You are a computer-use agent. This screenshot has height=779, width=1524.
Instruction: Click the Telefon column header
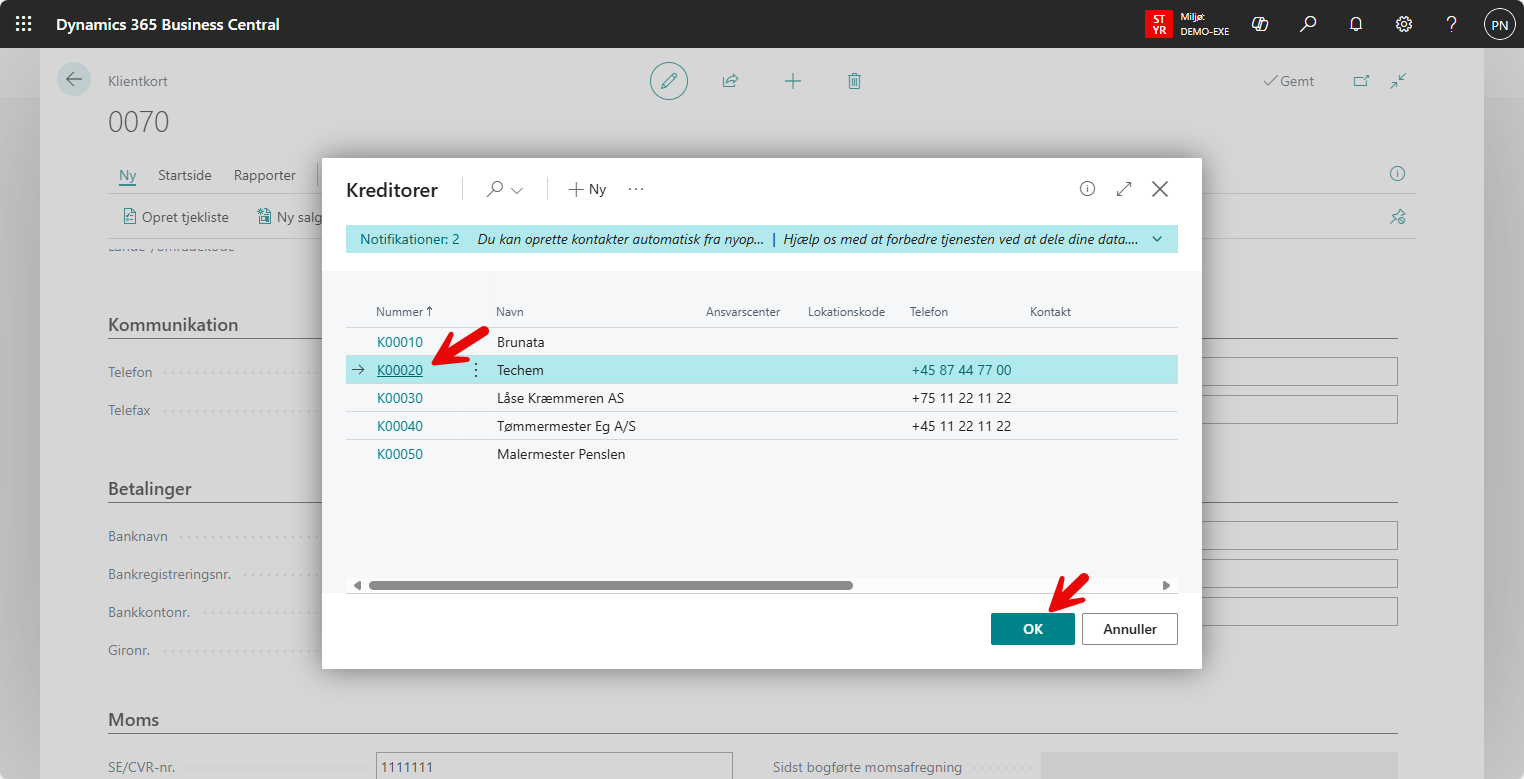point(929,312)
